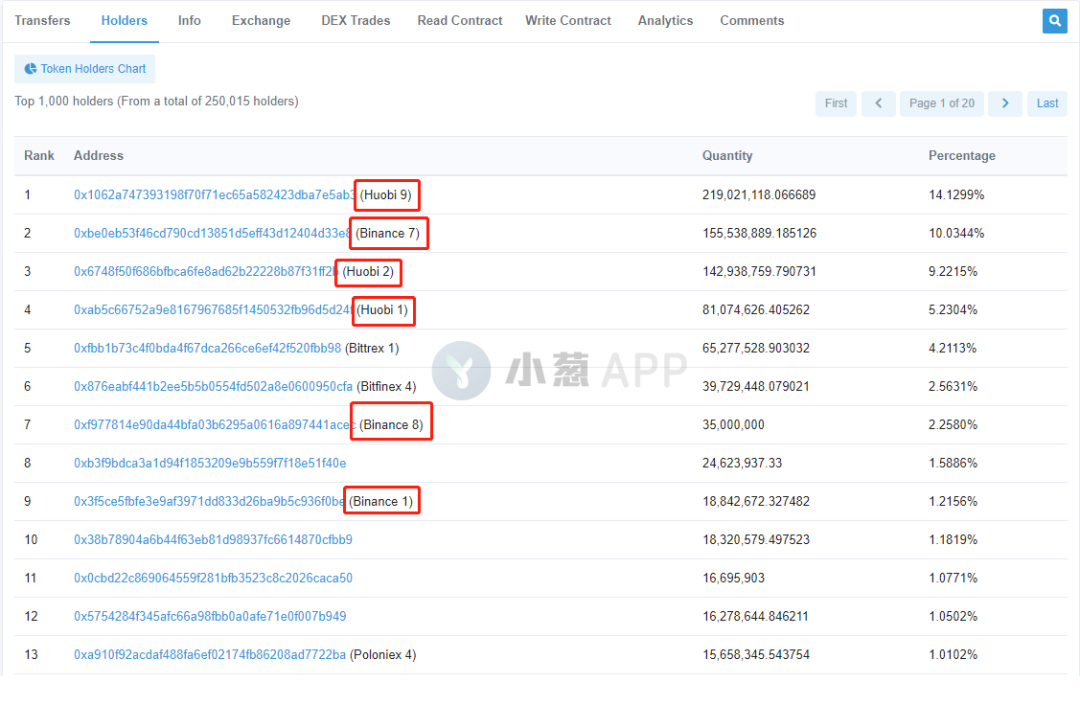Click quantity 16,695,903

click(x=733, y=578)
